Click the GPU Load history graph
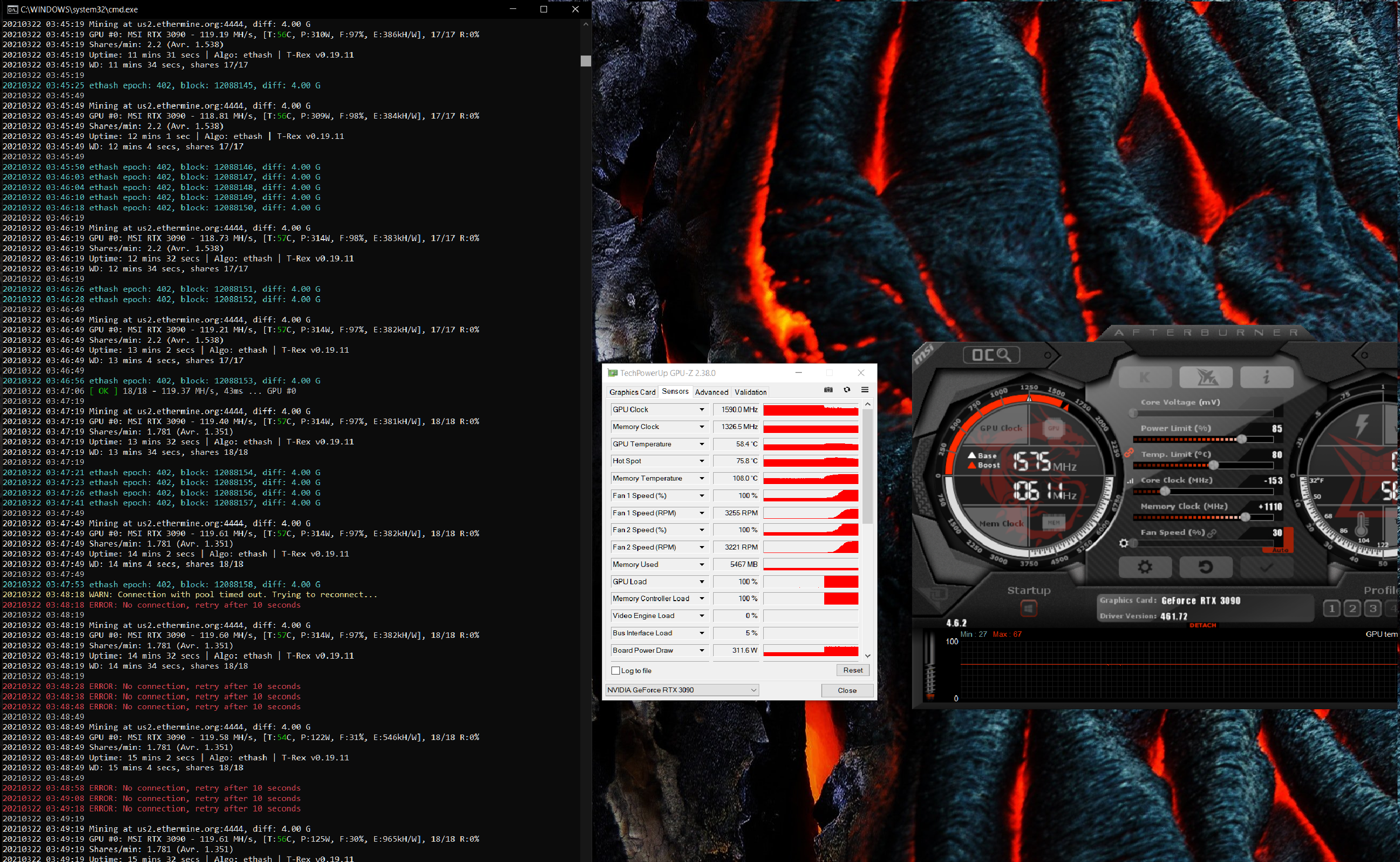This screenshot has height=862, width=1400. point(810,581)
